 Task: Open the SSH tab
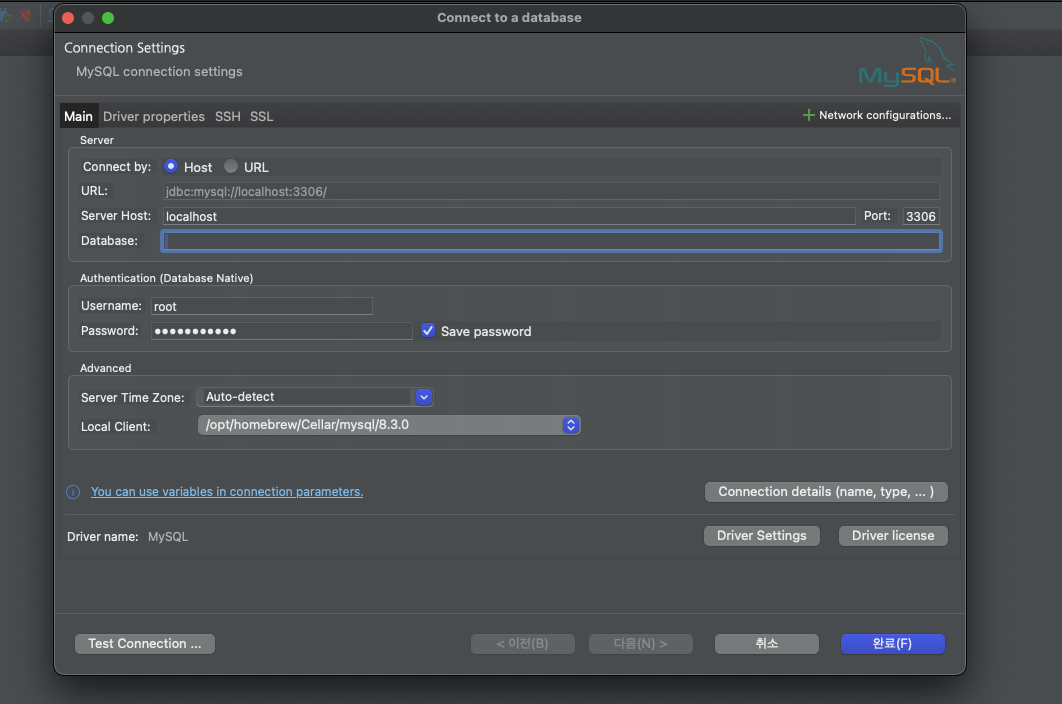point(228,117)
